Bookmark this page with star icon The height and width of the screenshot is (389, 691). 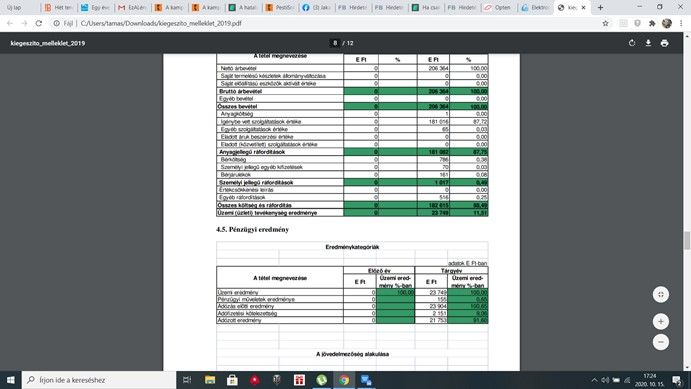606,23
